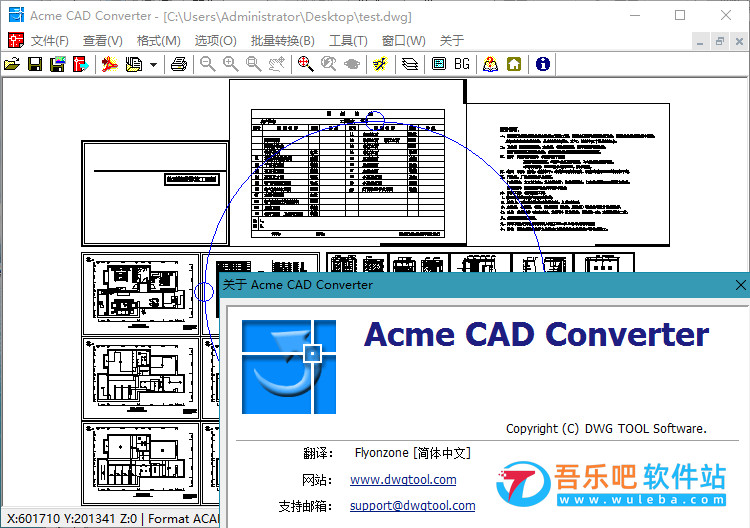Click the grayed 3D orbit icon
The image size is (750, 528).
pos(352,64)
